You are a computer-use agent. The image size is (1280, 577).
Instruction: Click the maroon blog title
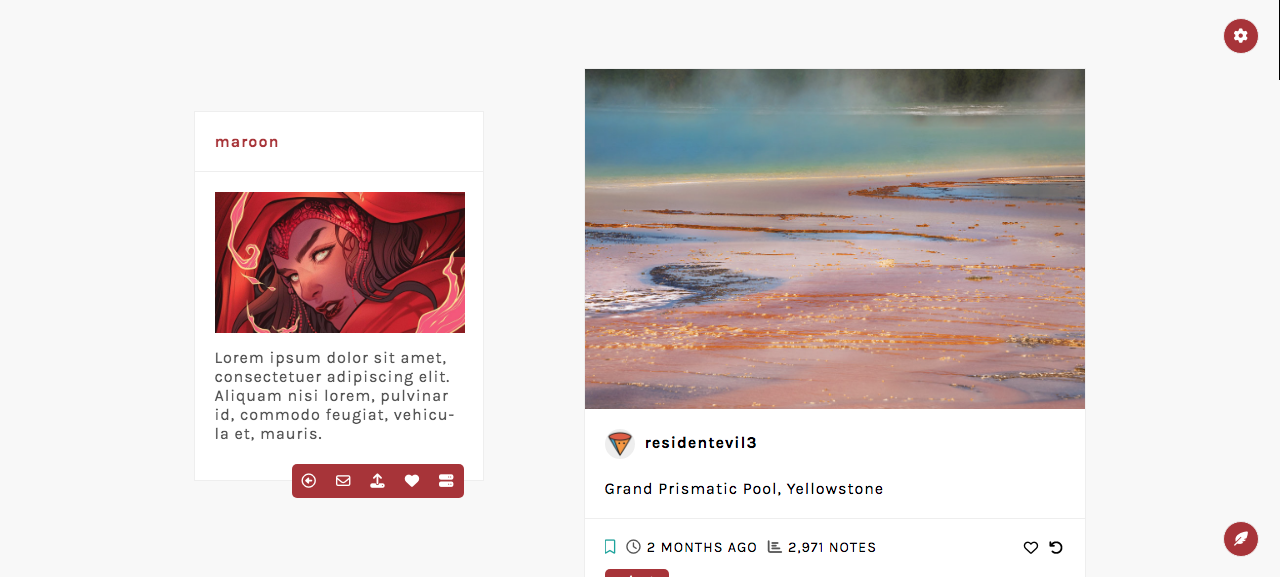pyautogui.click(x=247, y=142)
